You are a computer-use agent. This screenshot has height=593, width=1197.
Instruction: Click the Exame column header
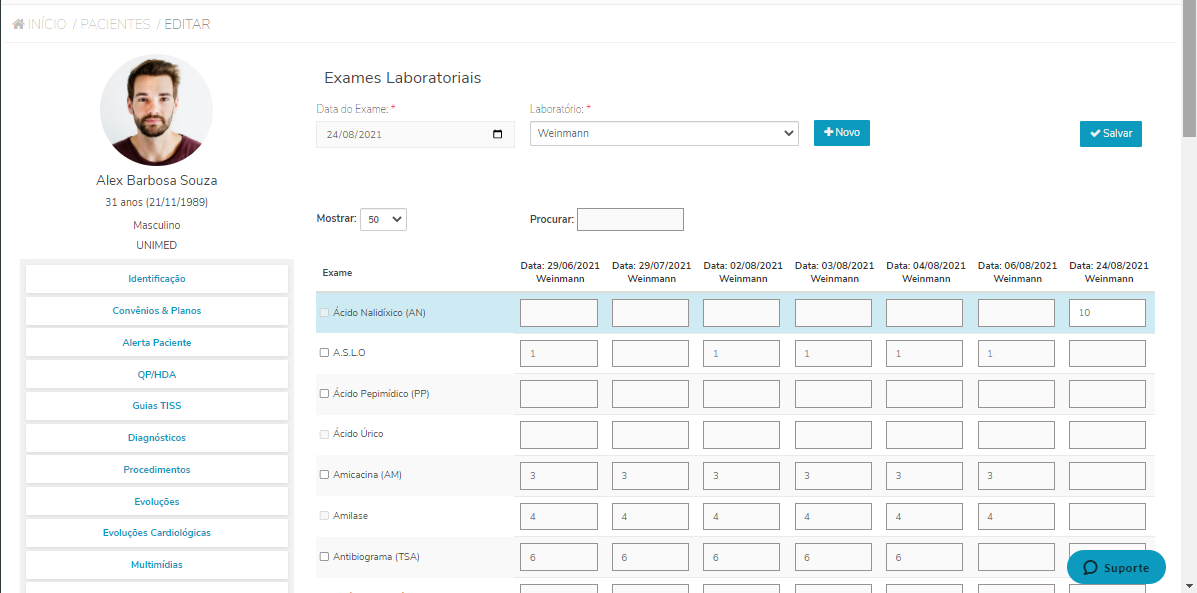tap(337, 272)
